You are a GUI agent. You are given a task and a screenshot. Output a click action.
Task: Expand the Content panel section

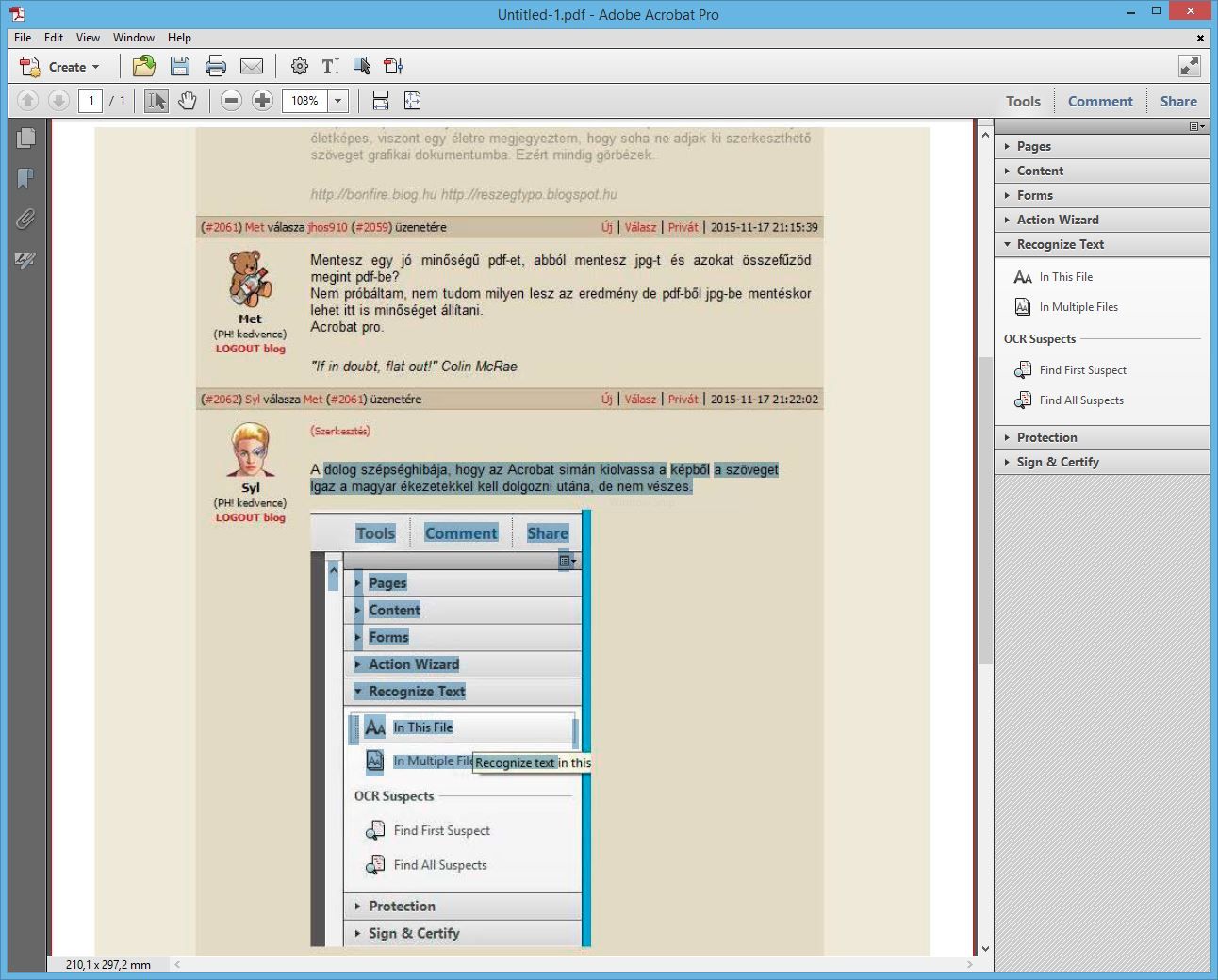click(x=1101, y=171)
